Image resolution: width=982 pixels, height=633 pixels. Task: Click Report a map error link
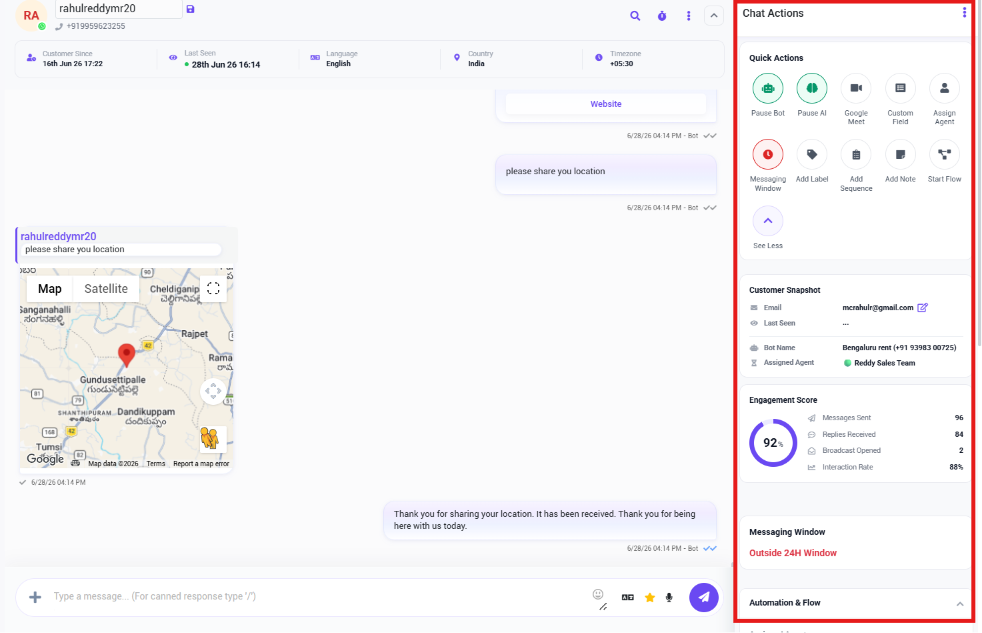(x=201, y=463)
